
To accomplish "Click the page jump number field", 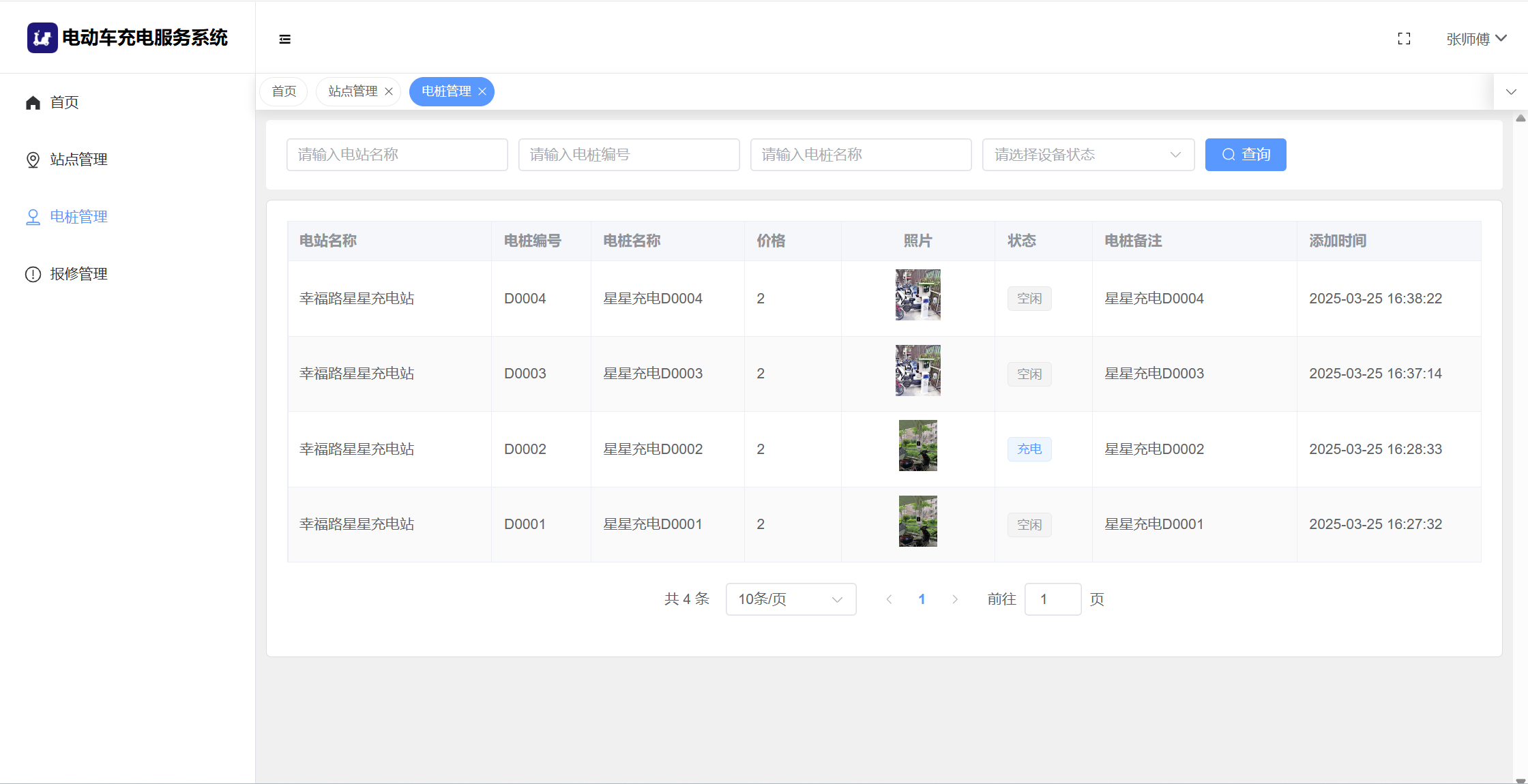I will click(1052, 599).
